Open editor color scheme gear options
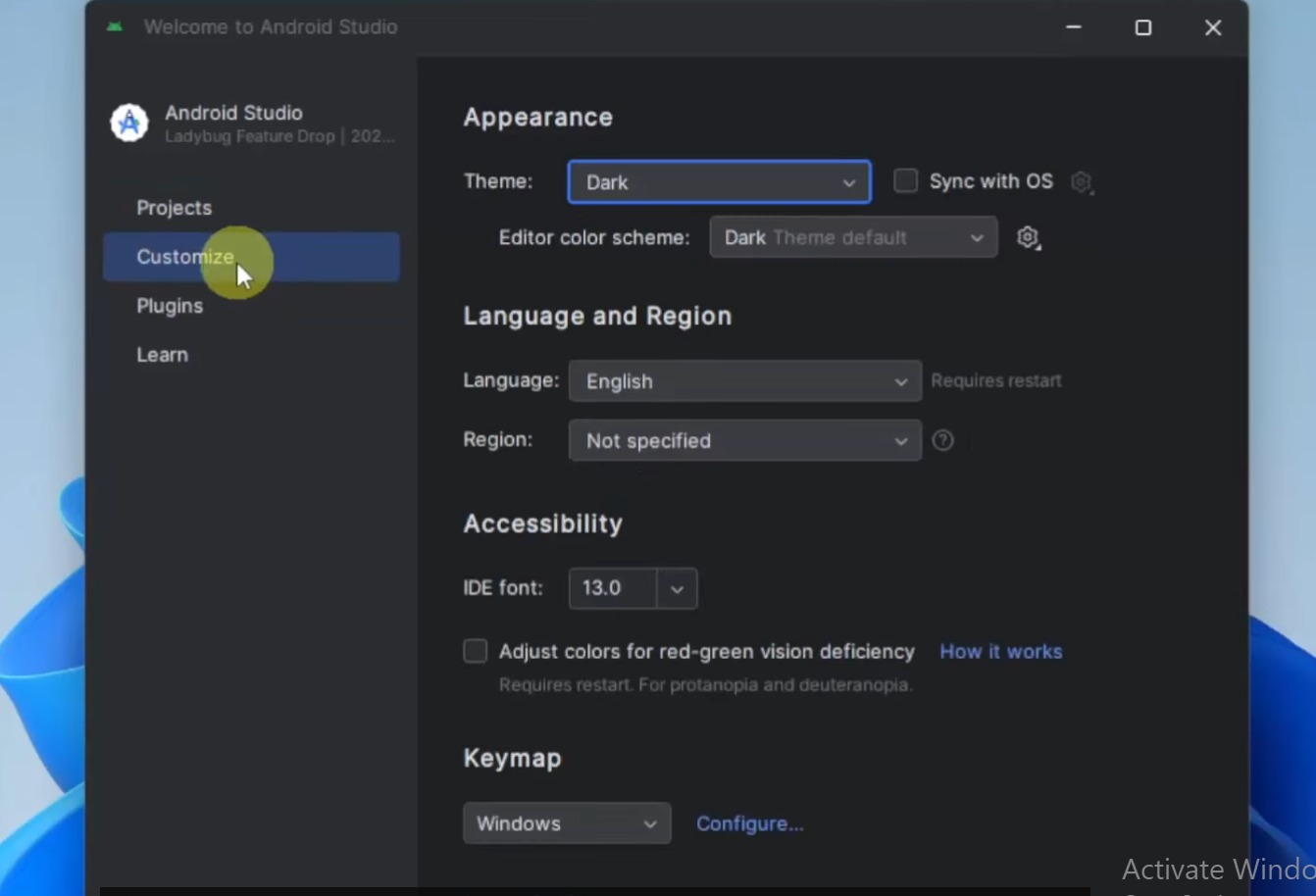 click(1028, 238)
